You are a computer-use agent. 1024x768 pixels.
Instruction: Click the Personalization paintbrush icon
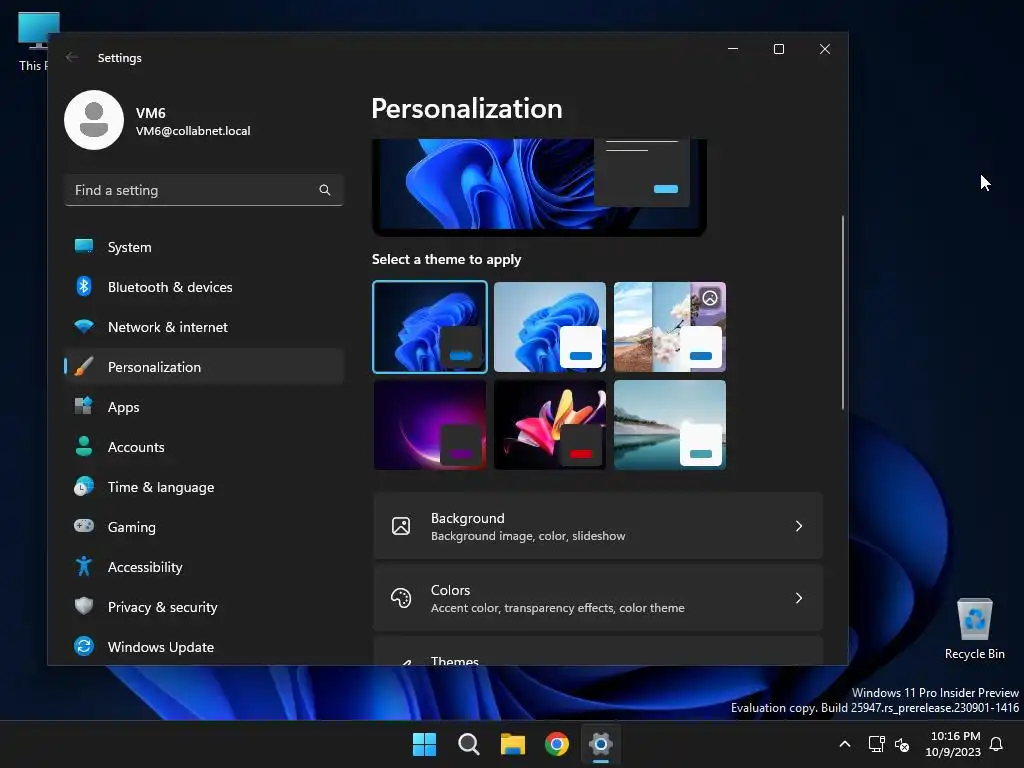point(84,366)
